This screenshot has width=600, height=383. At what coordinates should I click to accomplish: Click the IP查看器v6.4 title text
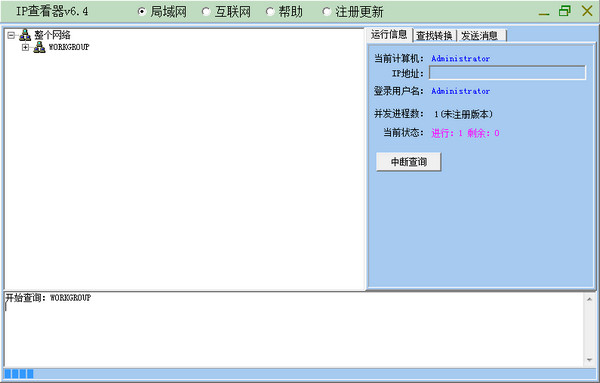(52, 11)
